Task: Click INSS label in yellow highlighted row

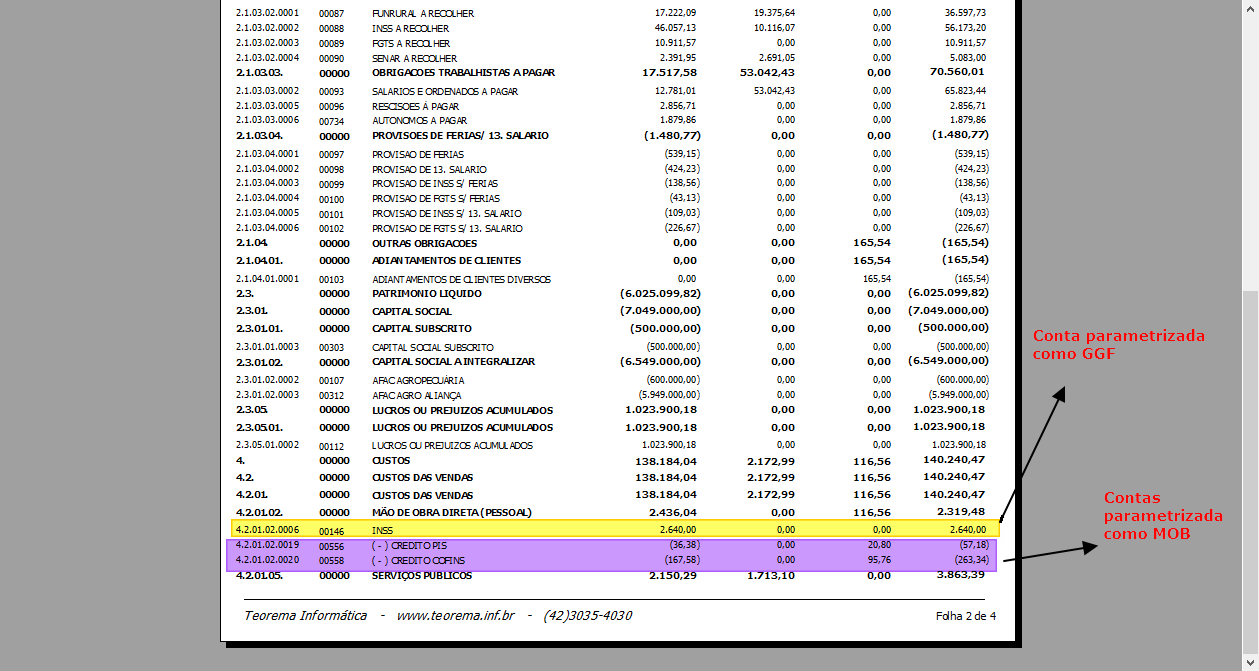Action: pos(383,531)
